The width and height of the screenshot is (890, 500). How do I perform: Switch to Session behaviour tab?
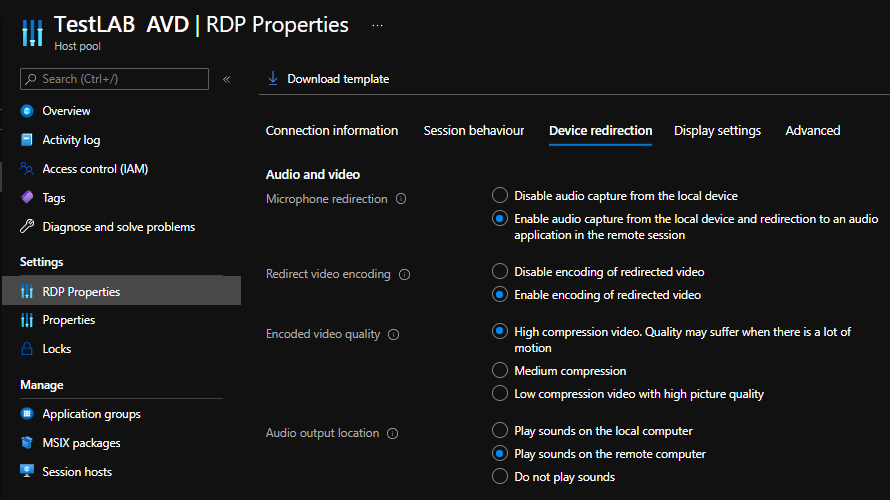[x=474, y=131]
